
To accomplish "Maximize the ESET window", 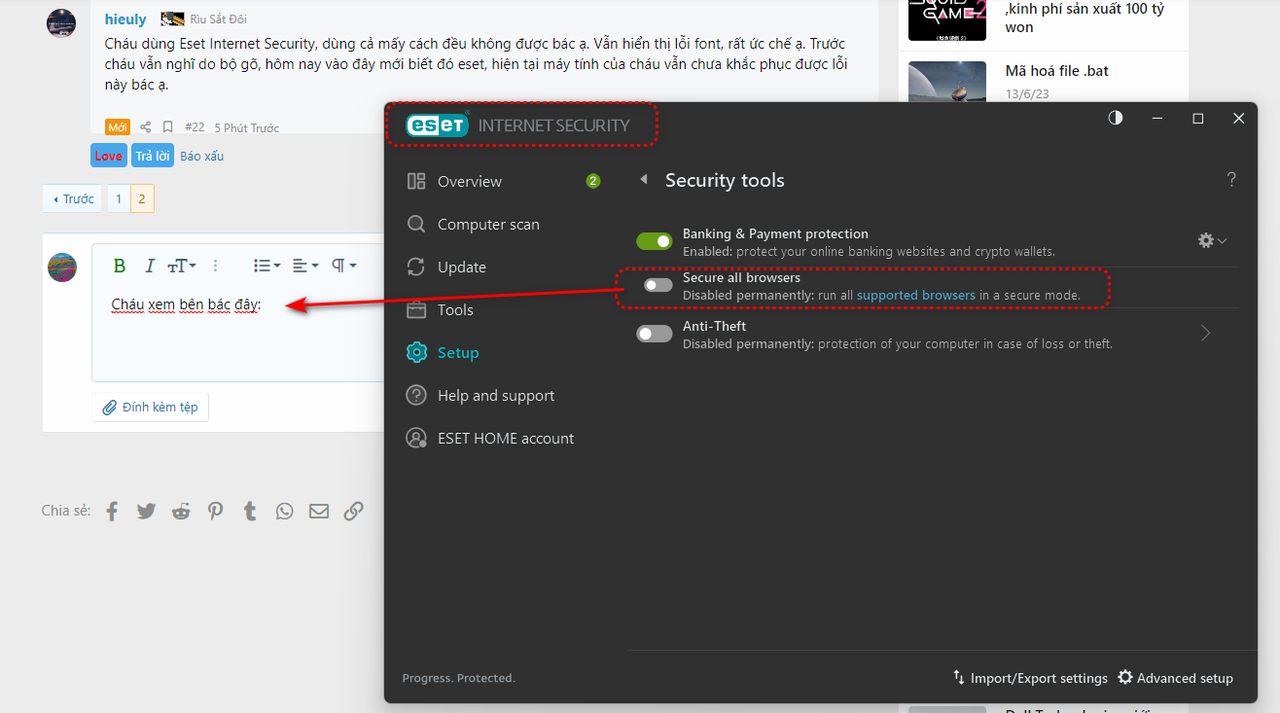I will point(1198,118).
